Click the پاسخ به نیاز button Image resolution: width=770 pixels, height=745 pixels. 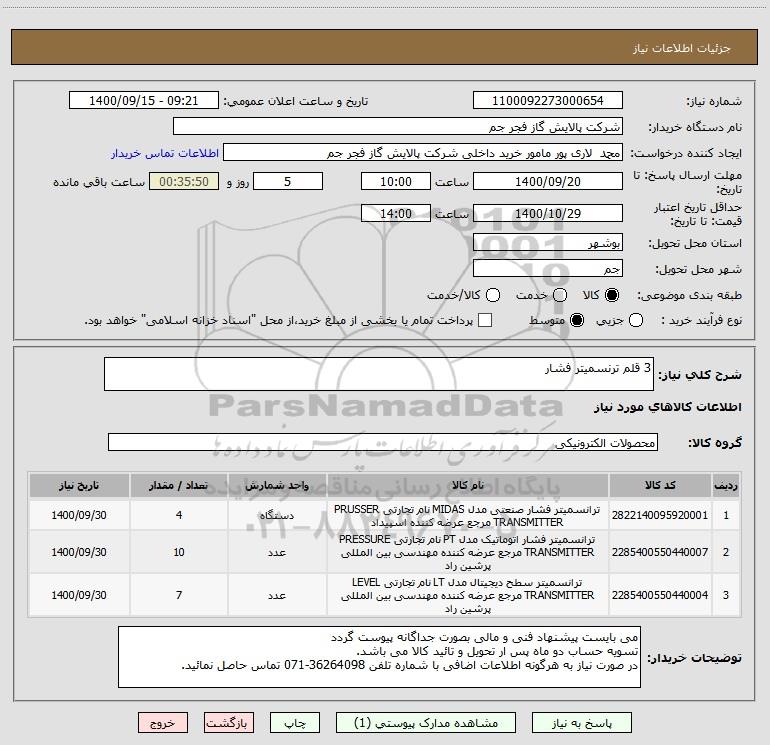pyautogui.click(x=582, y=723)
